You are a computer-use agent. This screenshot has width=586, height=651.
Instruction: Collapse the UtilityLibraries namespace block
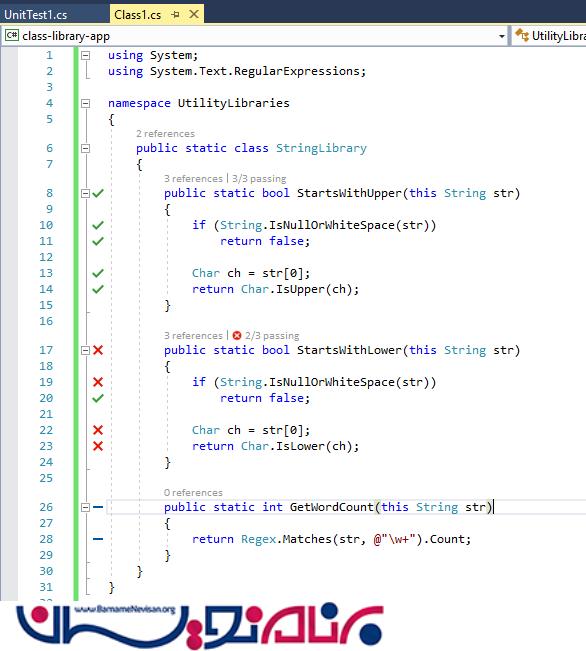pos(86,103)
